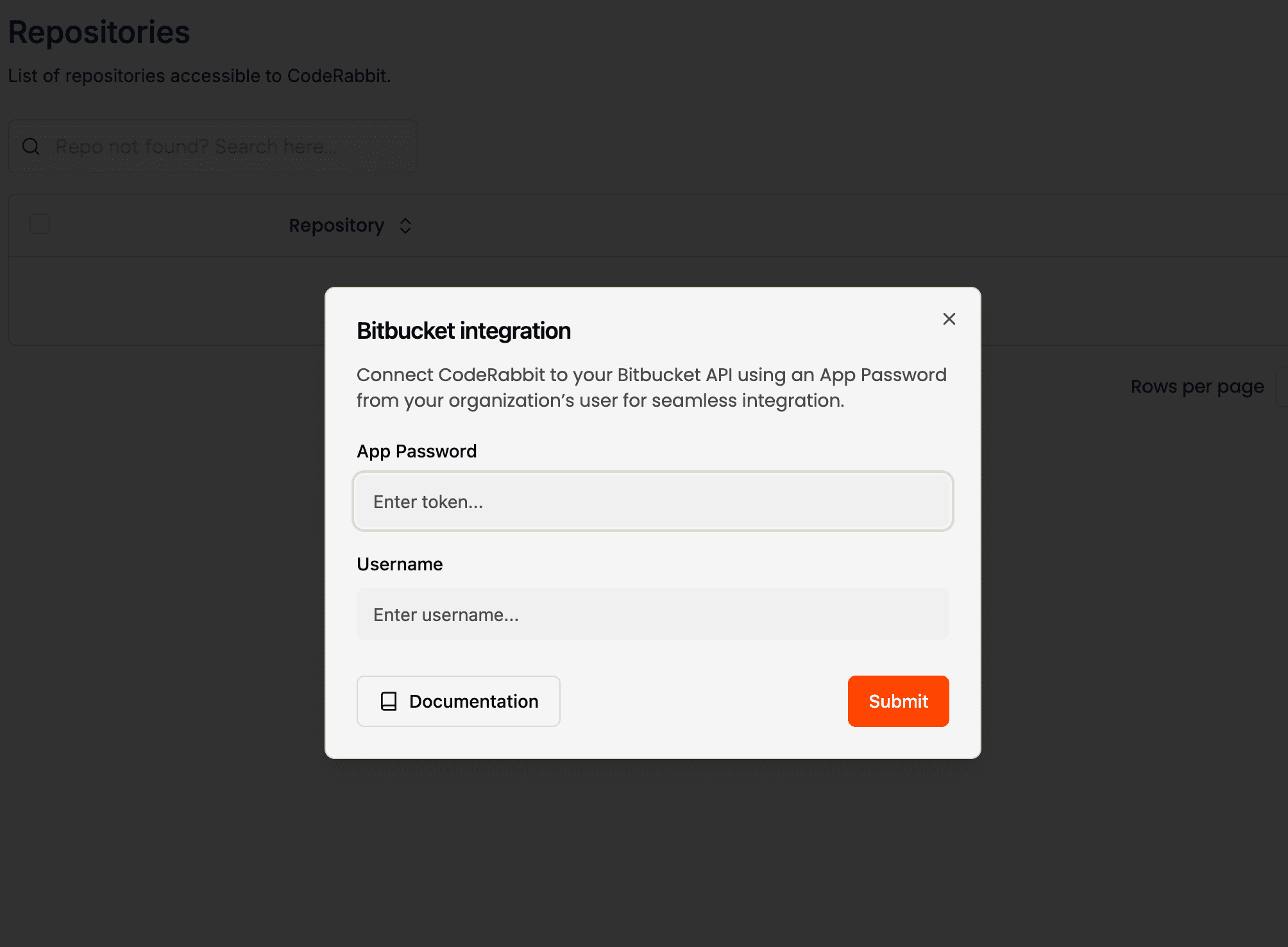
Task: Click the book icon beside Documentation
Action: tap(389, 701)
